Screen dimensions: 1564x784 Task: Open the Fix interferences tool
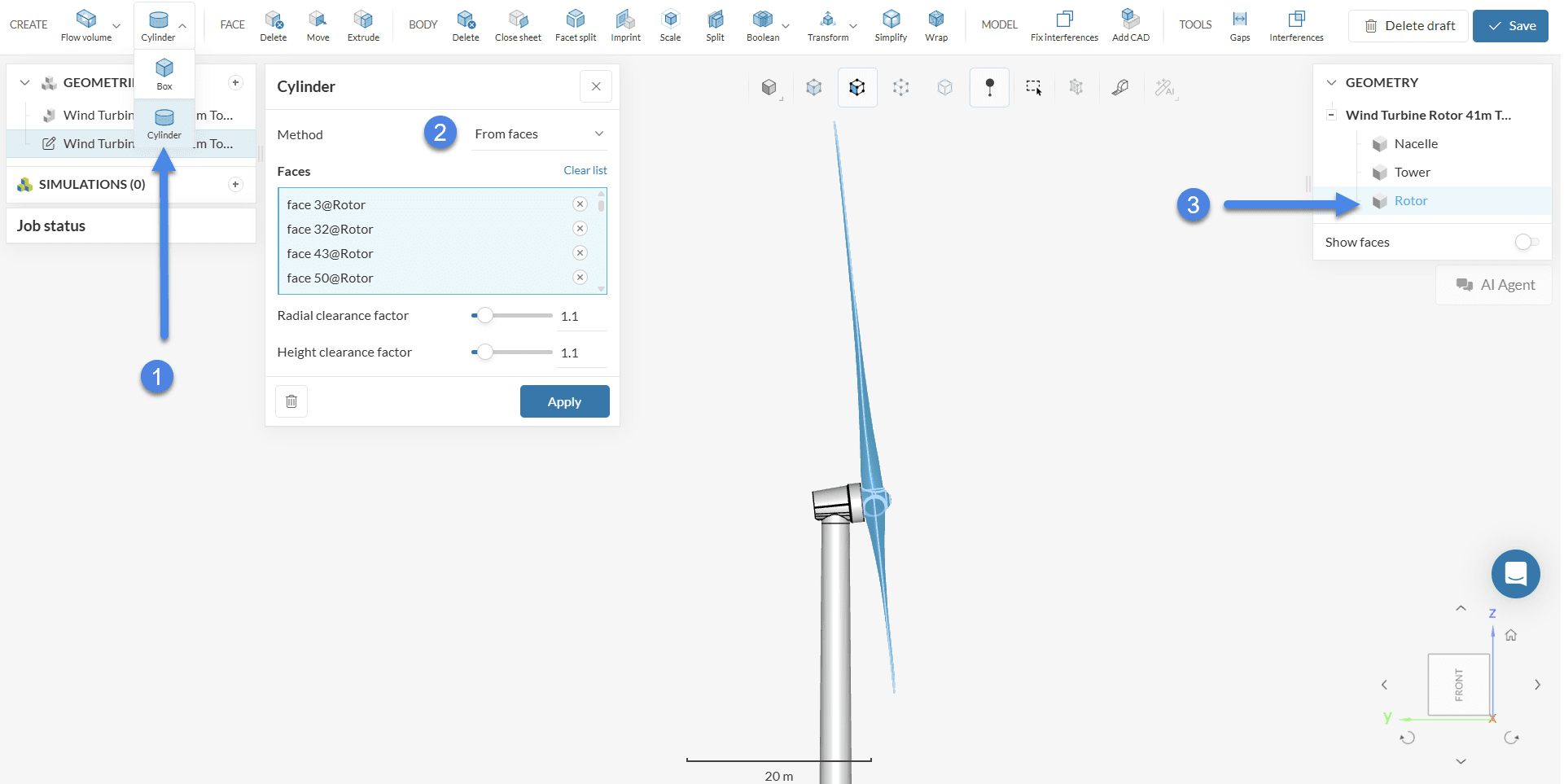point(1064,25)
